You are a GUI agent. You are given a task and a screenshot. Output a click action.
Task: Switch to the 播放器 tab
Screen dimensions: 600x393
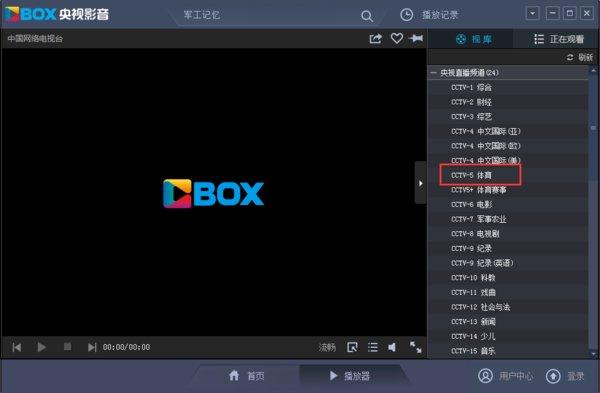pyautogui.click(x=349, y=376)
